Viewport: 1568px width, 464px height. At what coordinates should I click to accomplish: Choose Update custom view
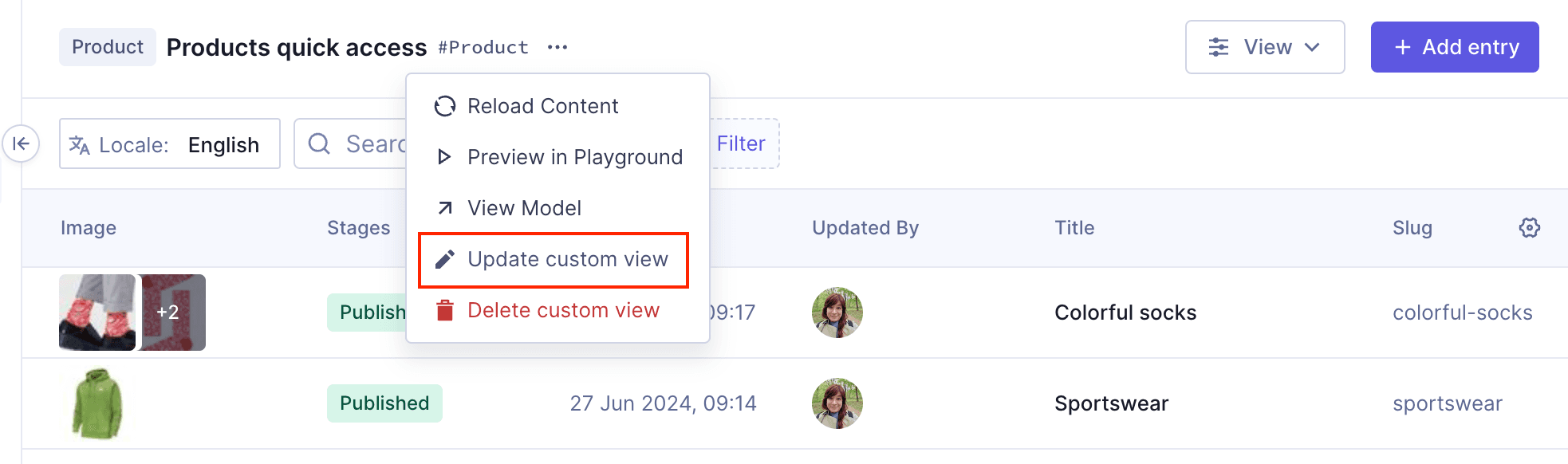point(554,260)
